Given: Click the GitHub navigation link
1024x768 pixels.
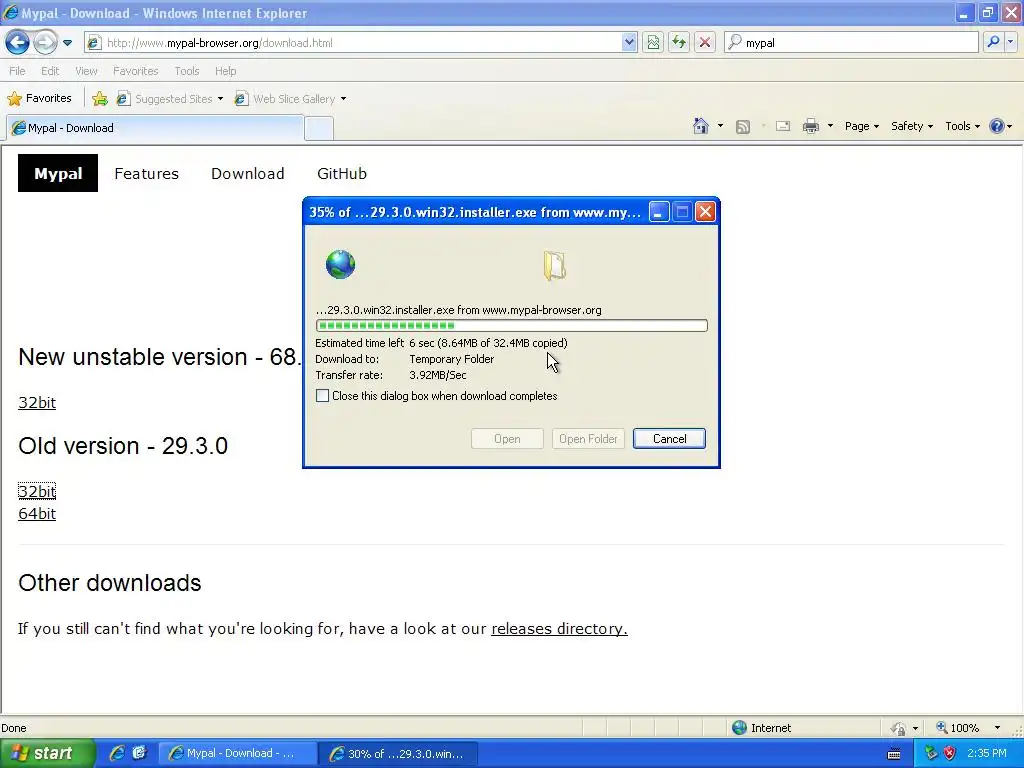Looking at the screenshot, I should tap(342, 174).
